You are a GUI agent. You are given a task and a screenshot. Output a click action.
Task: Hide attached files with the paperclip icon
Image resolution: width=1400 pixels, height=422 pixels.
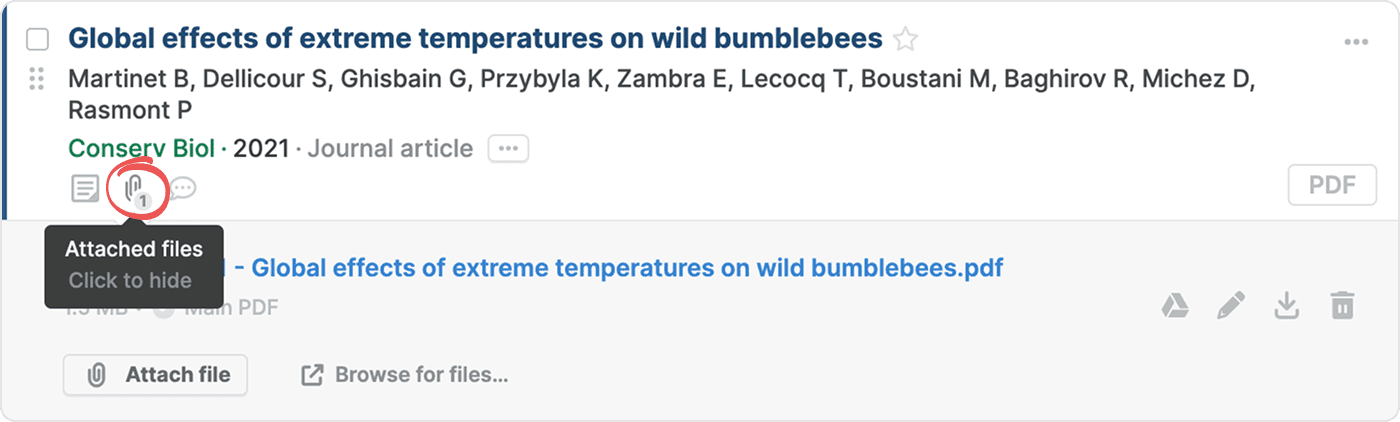pyautogui.click(x=134, y=187)
